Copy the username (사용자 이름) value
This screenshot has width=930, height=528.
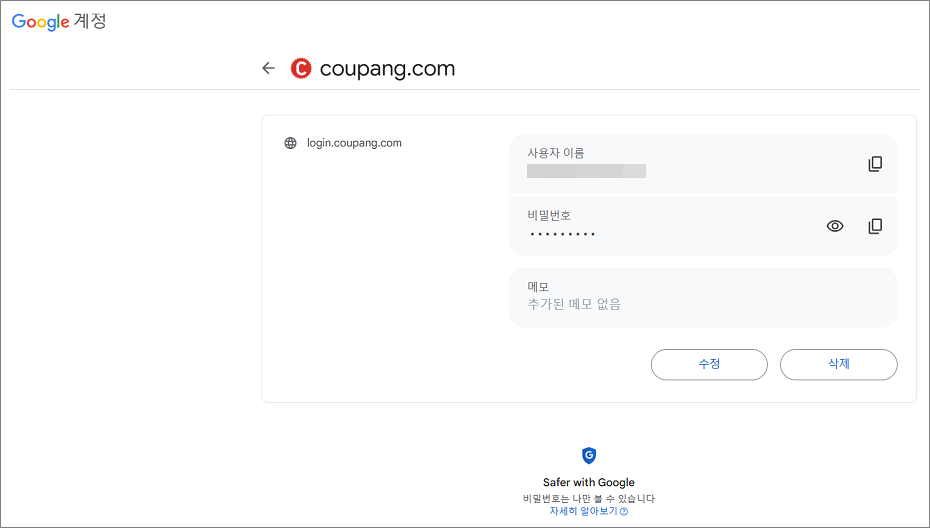click(875, 164)
